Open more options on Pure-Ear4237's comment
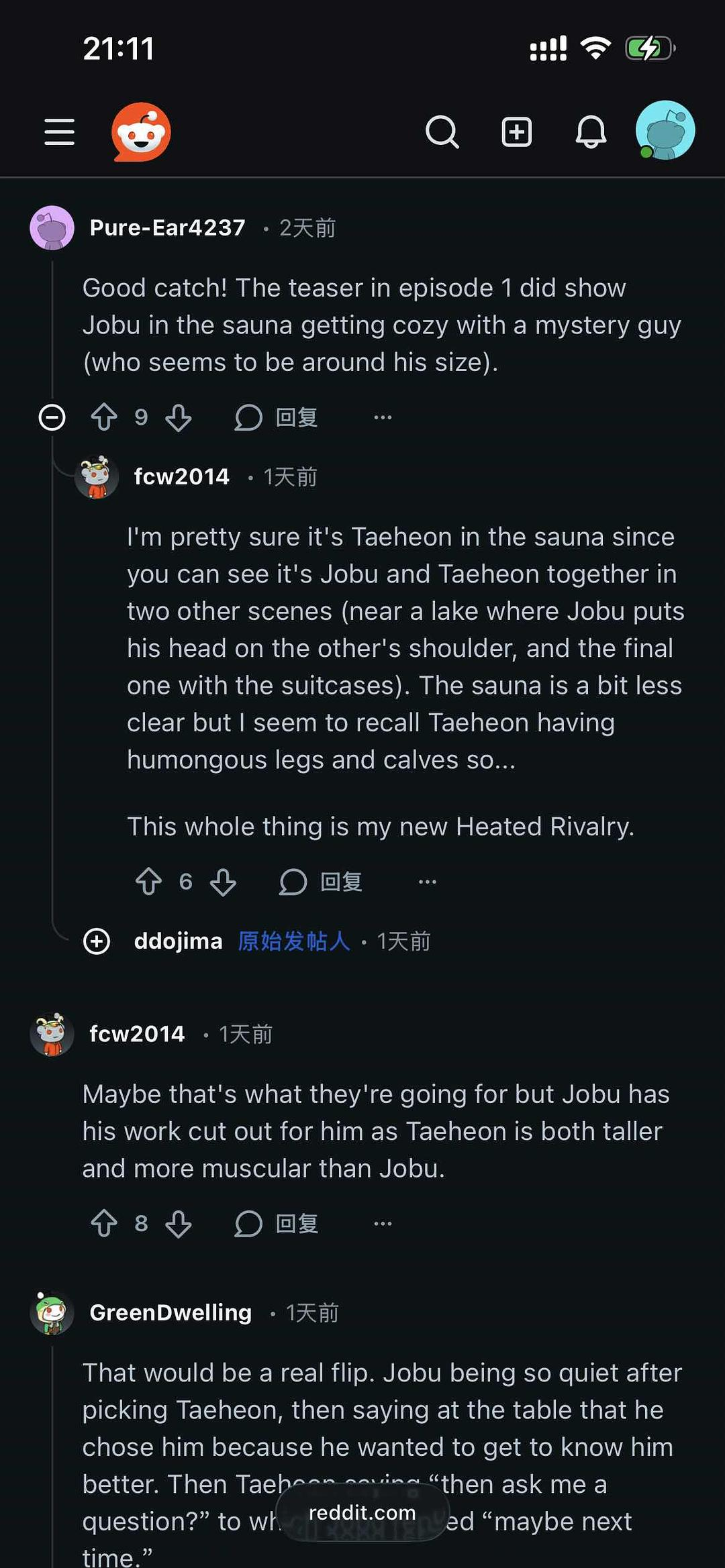The image size is (725, 1568). tap(383, 417)
